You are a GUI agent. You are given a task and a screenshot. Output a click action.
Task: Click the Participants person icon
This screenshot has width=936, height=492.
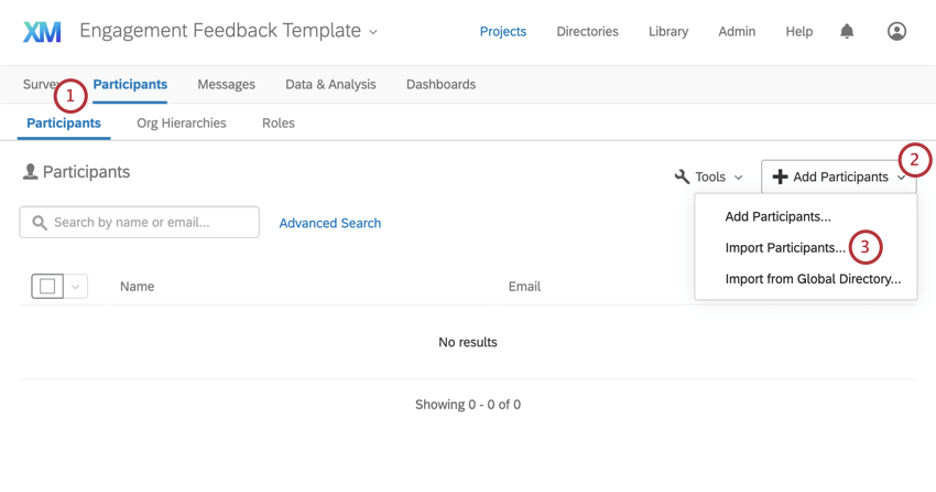(x=30, y=172)
